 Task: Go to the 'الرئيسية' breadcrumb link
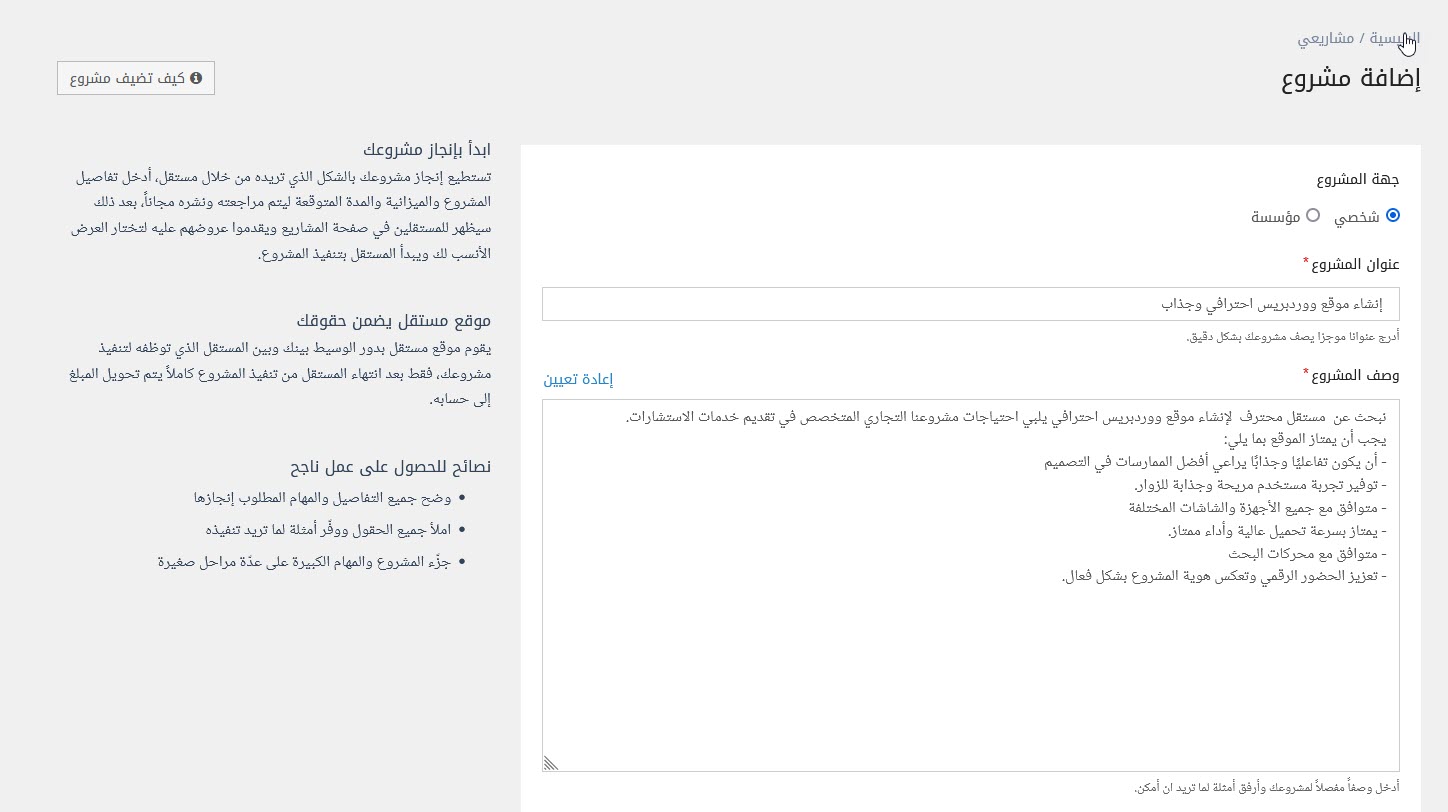[x=1394, y=38]
